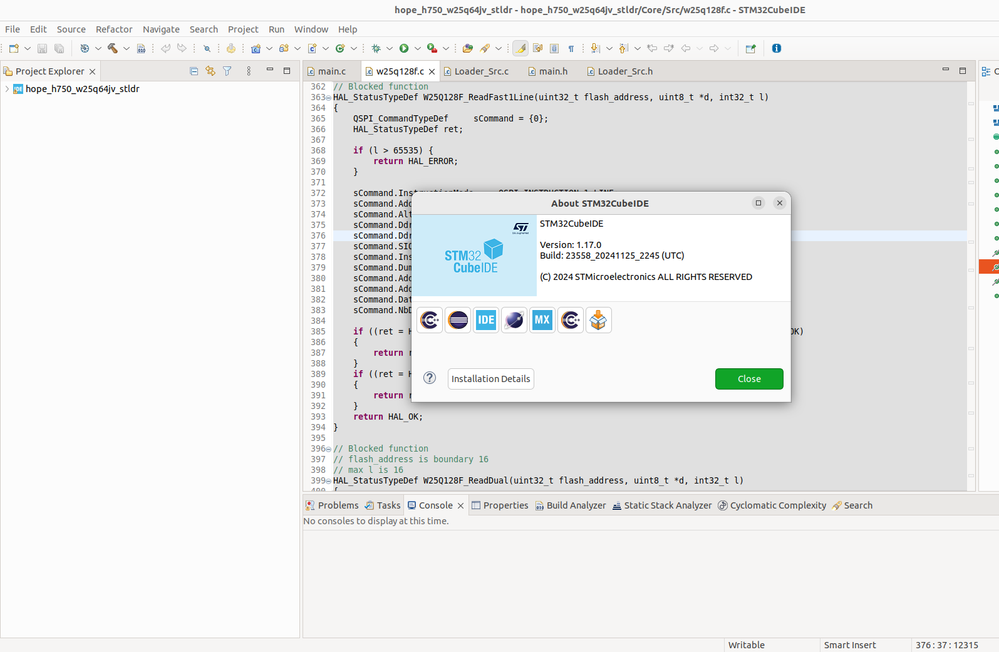Click the blue information center icon
The image size is (999, 652).
[x=777, y=48]
